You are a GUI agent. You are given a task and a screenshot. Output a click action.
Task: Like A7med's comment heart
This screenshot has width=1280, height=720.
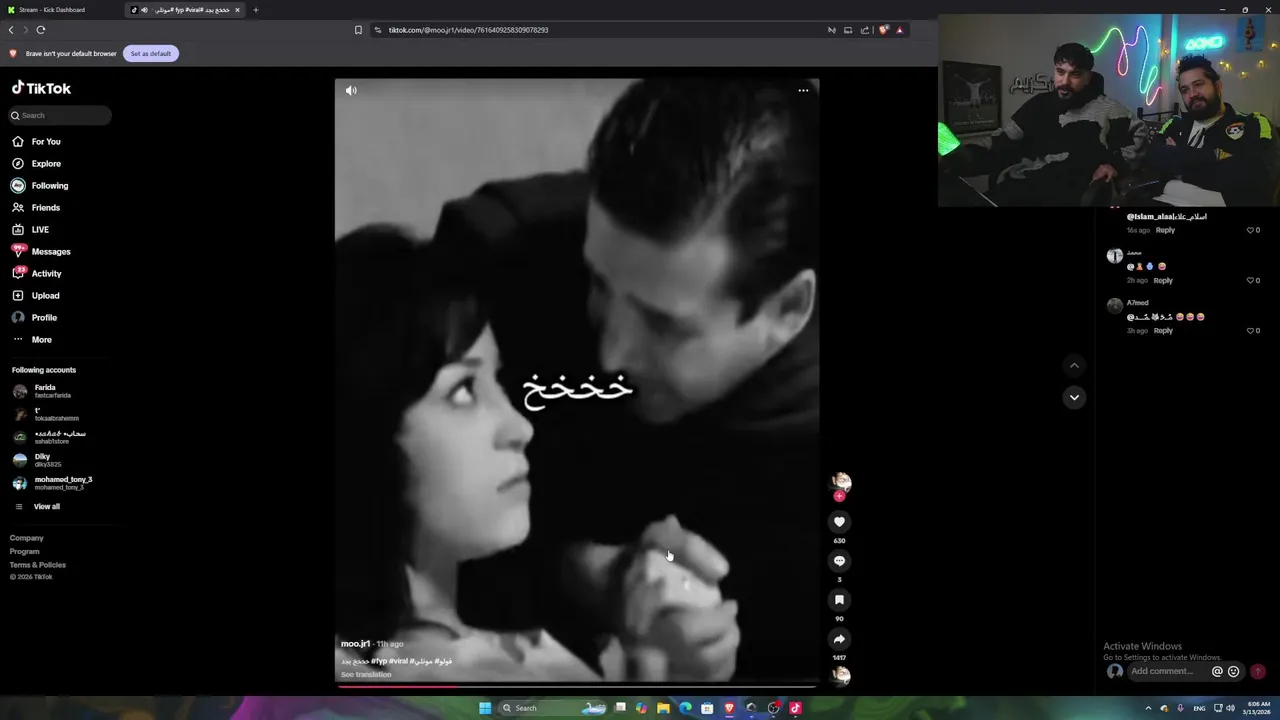[x=1250, y=330]
